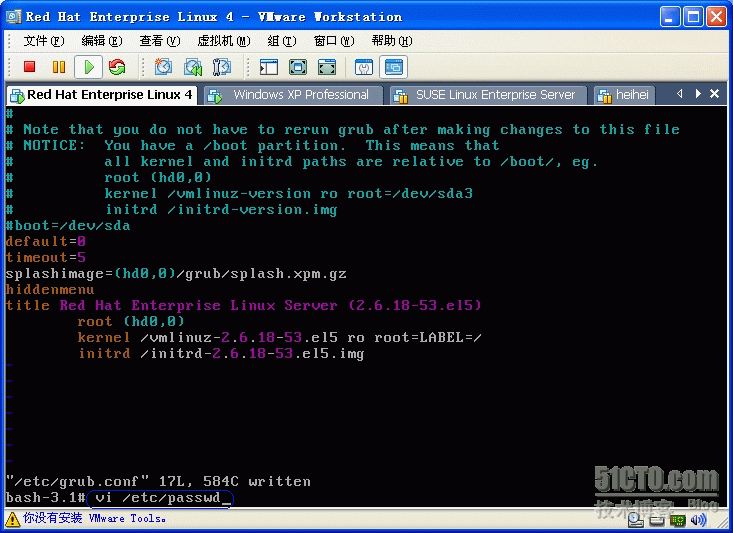Click the "/etc/grub.conf" 17L written line

pyautogui.click(x=158, y=481)
